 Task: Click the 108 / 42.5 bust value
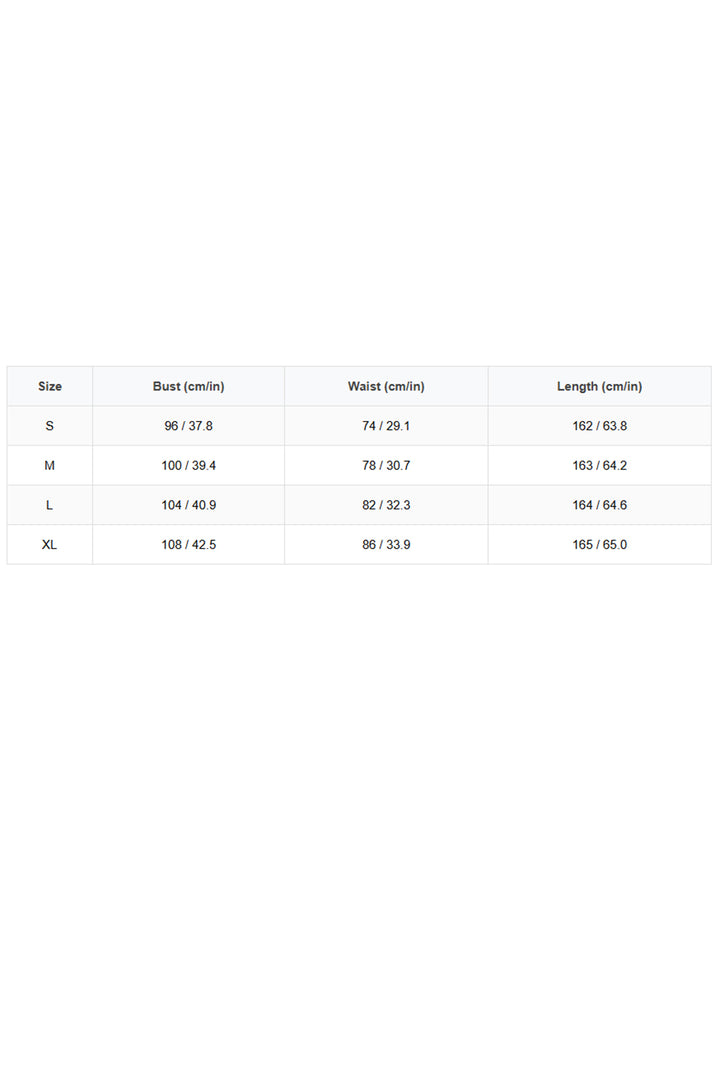pos(189,545)
